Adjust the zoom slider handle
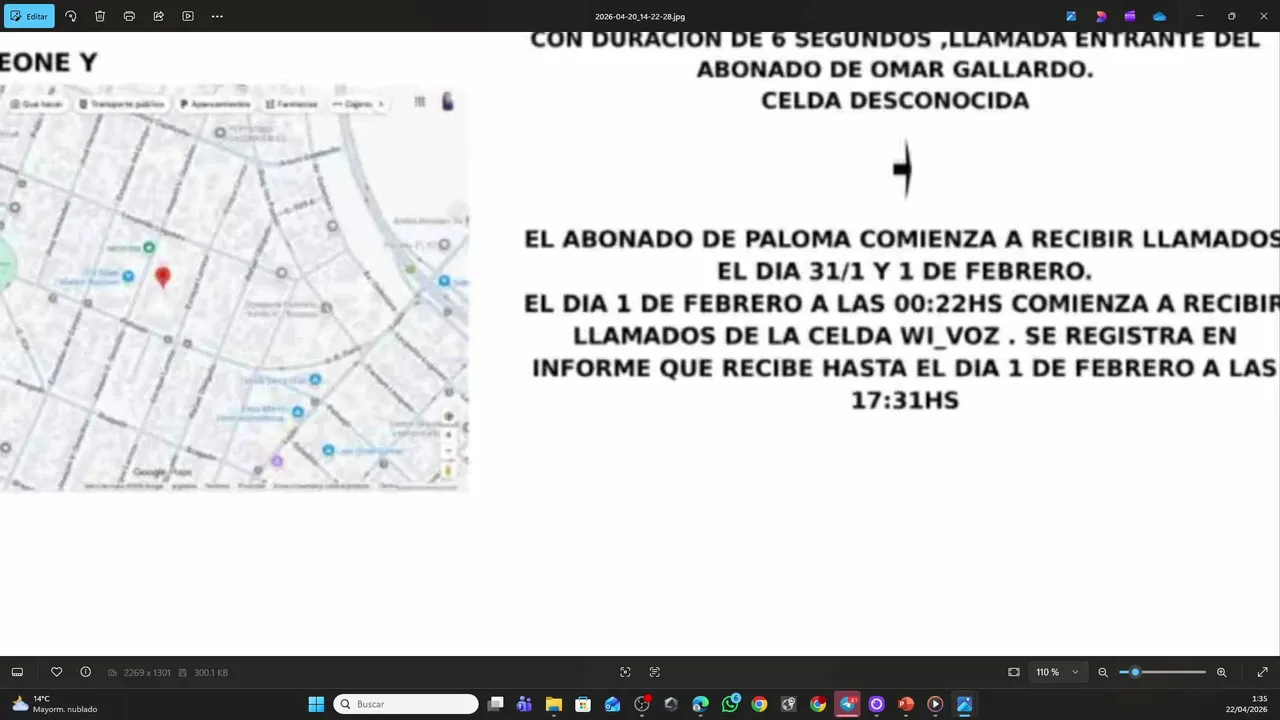 pyautogui.click(x=1135, y=672)
